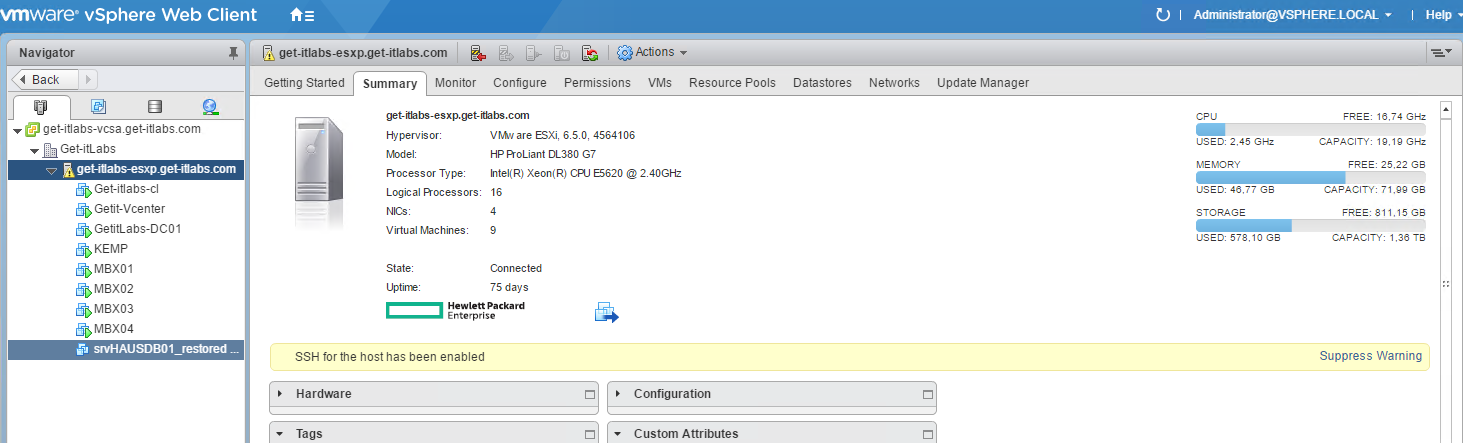Maximize the Configuration panel
The image size is (1463, 443).
point(927,395)
